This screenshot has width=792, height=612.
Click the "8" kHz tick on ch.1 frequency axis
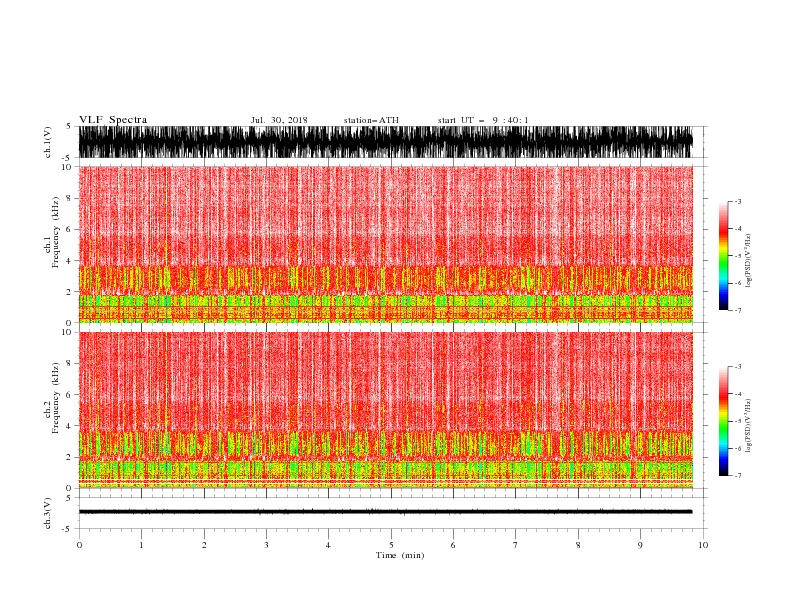click(x=69, y=198)
